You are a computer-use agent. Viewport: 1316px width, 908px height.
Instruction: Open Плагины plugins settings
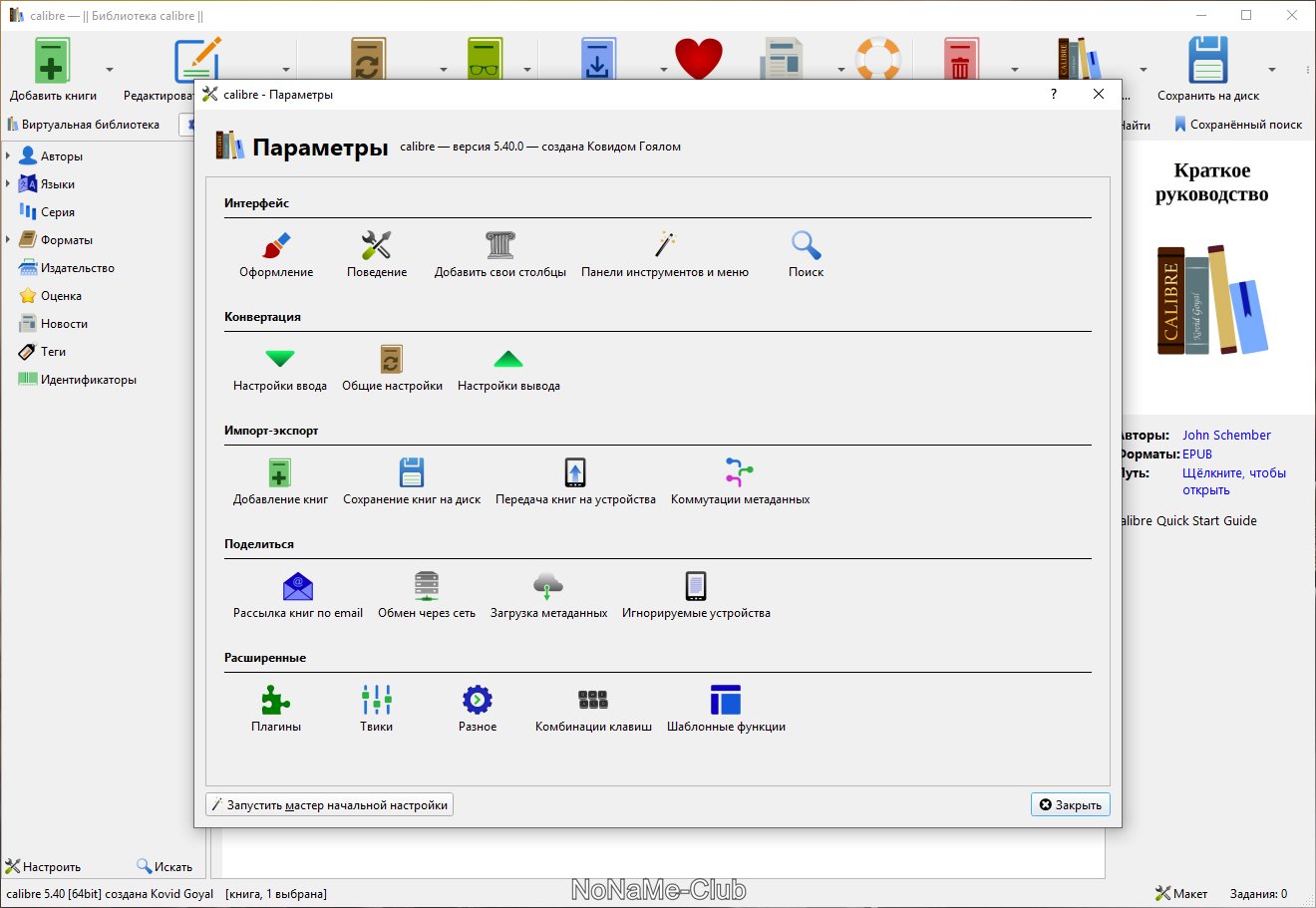pyautogui.click(x=276, y=709)
